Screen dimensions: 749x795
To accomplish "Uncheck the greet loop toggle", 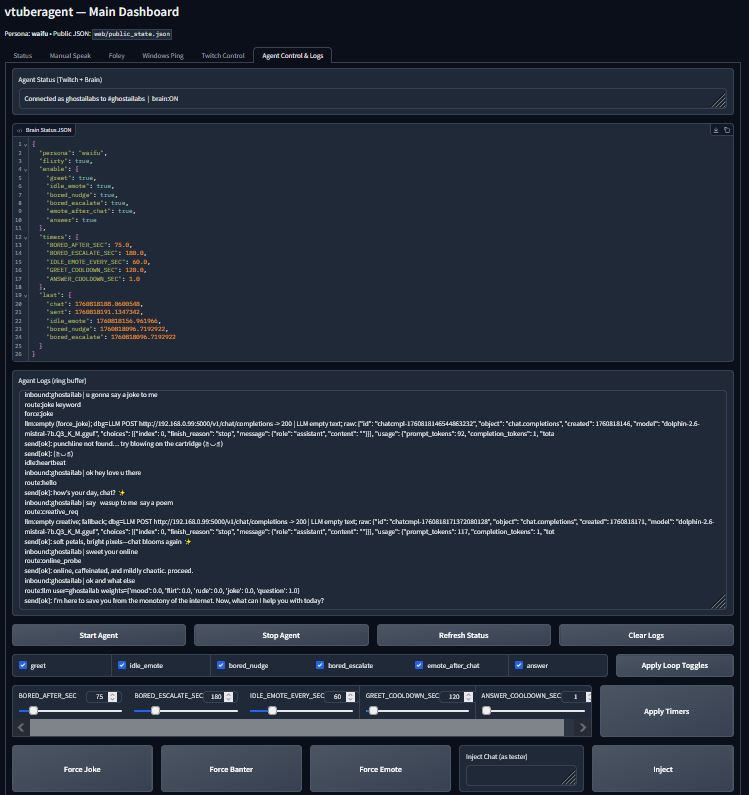I will tap(23, 665).
